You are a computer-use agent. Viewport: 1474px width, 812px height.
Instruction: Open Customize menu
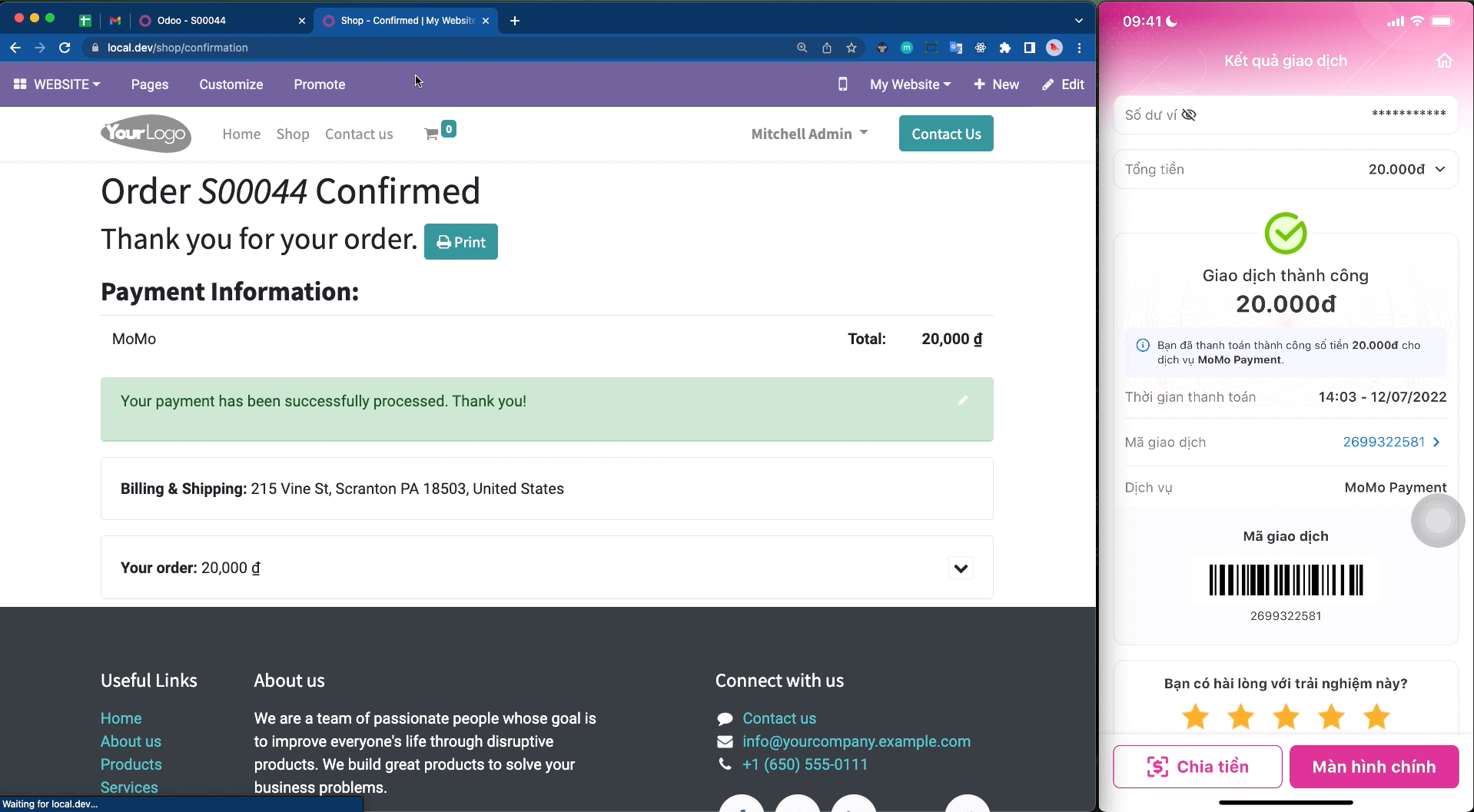click(x=231, y=85)
